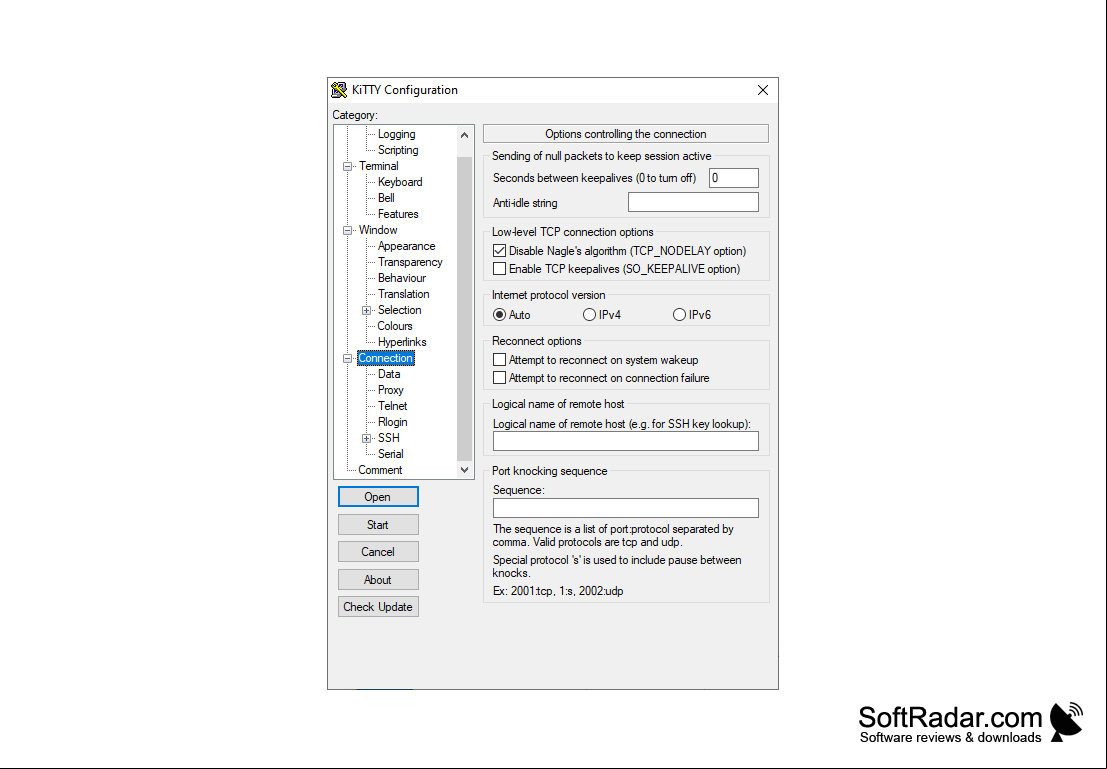Click the Logical name of remote host field
The height and width of the screenshot is (769, 1107).
tap(626, 441)
